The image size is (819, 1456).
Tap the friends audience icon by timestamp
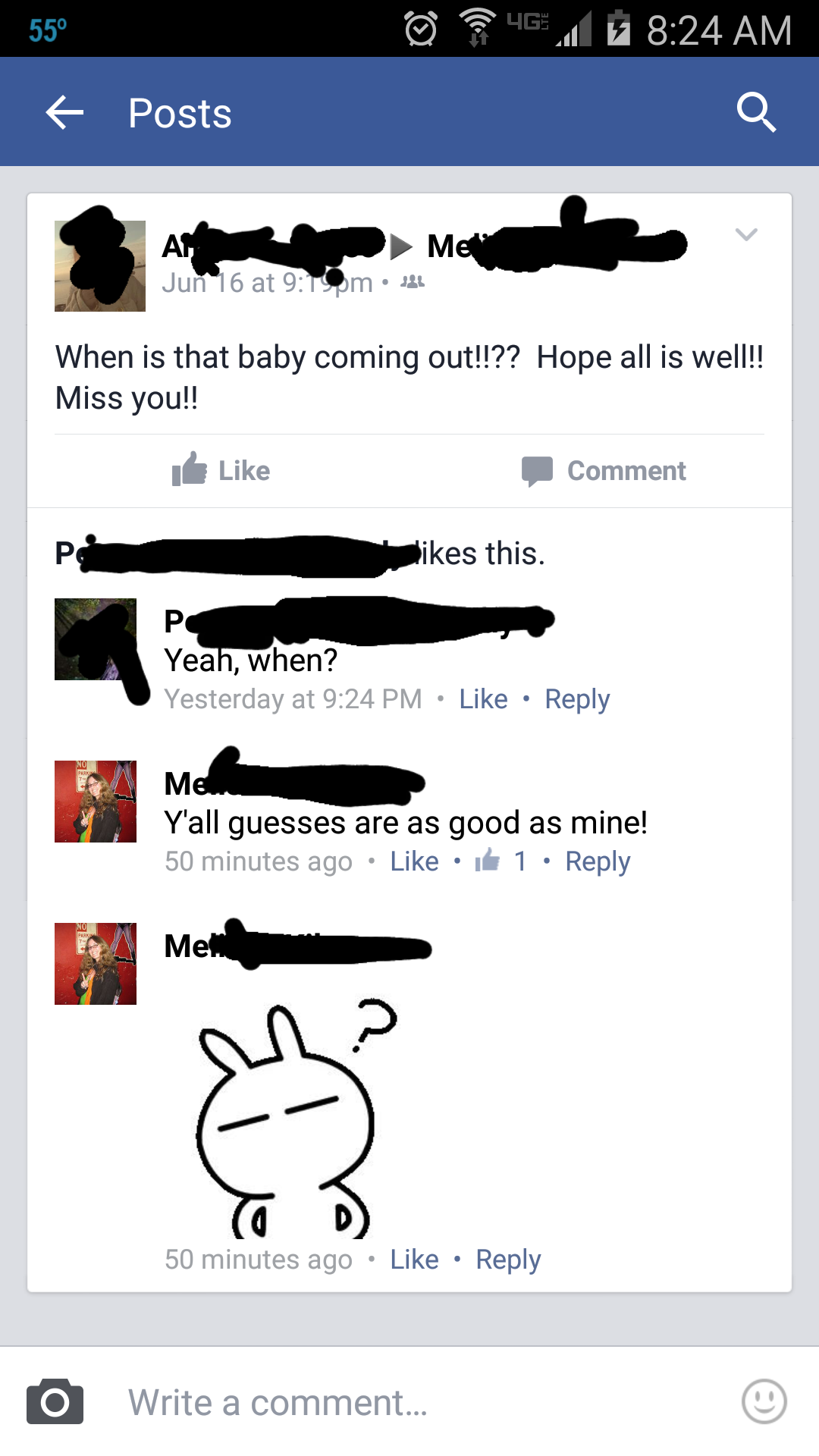413,282
